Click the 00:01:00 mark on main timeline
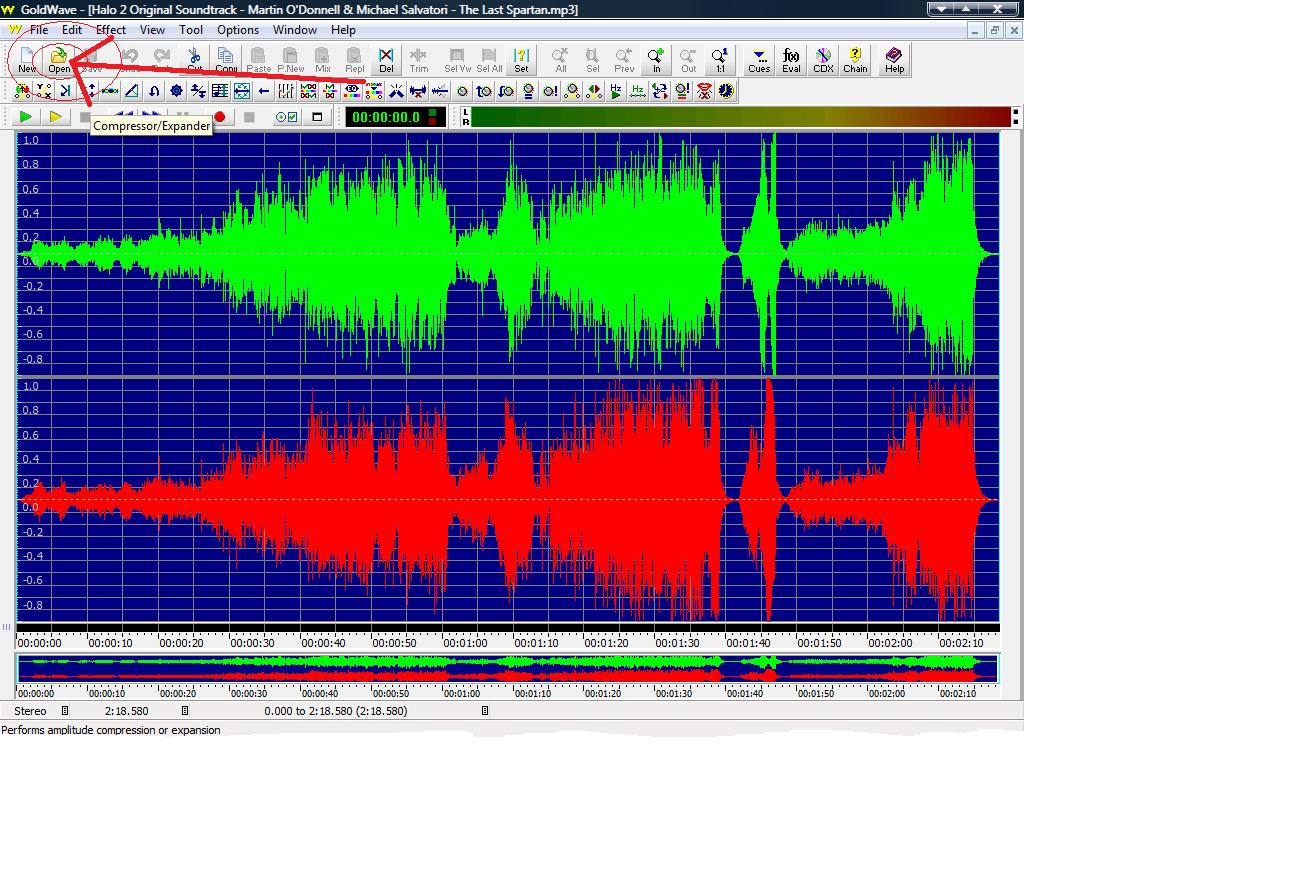This screenshot has width=1303, height=891. tap(464, 642)
